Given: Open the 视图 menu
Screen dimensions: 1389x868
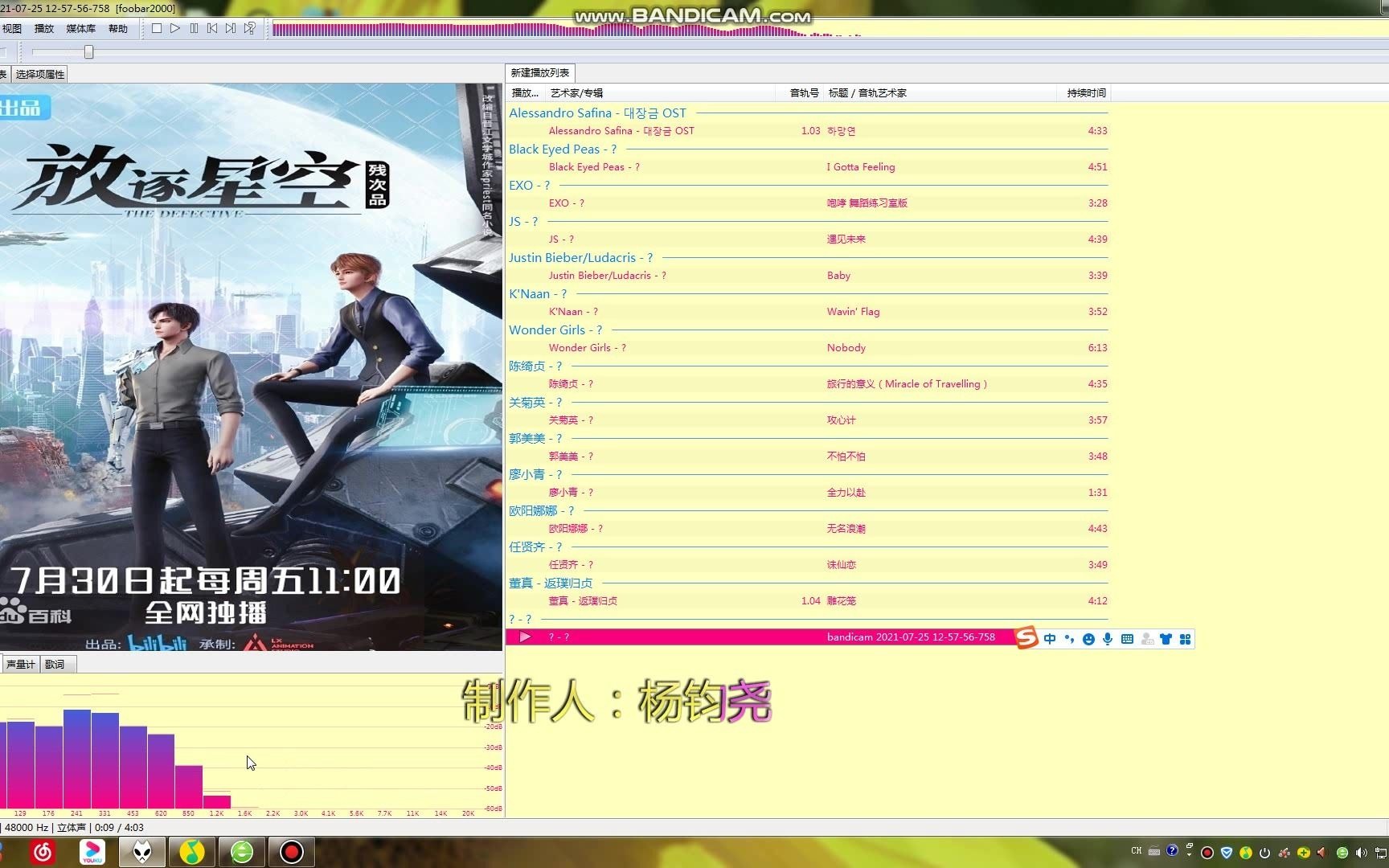Looking at the screenshot, I should point(12,28).
